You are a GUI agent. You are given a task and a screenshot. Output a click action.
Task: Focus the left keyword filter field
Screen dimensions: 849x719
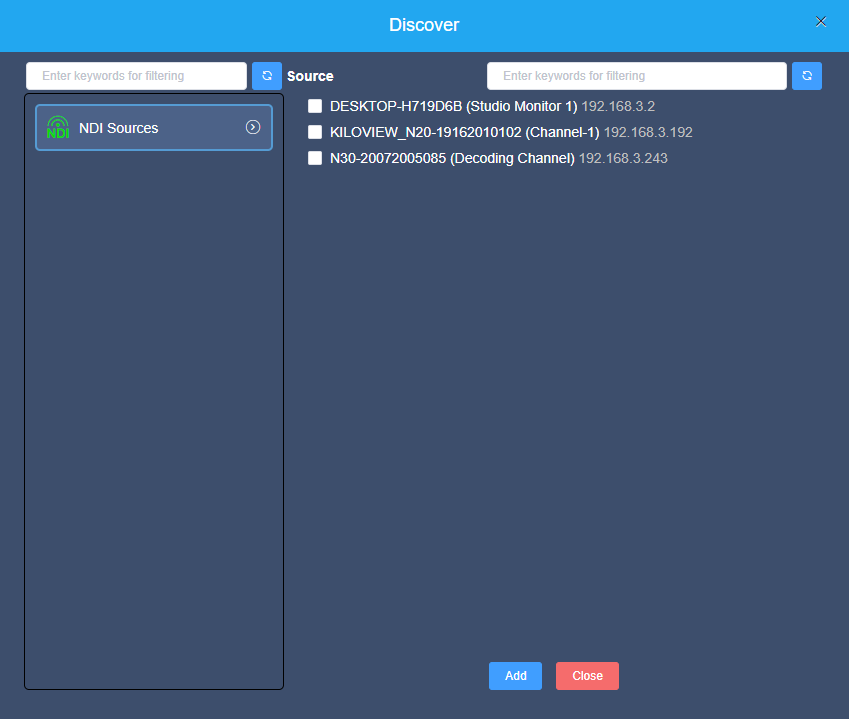tap(136, 76)
